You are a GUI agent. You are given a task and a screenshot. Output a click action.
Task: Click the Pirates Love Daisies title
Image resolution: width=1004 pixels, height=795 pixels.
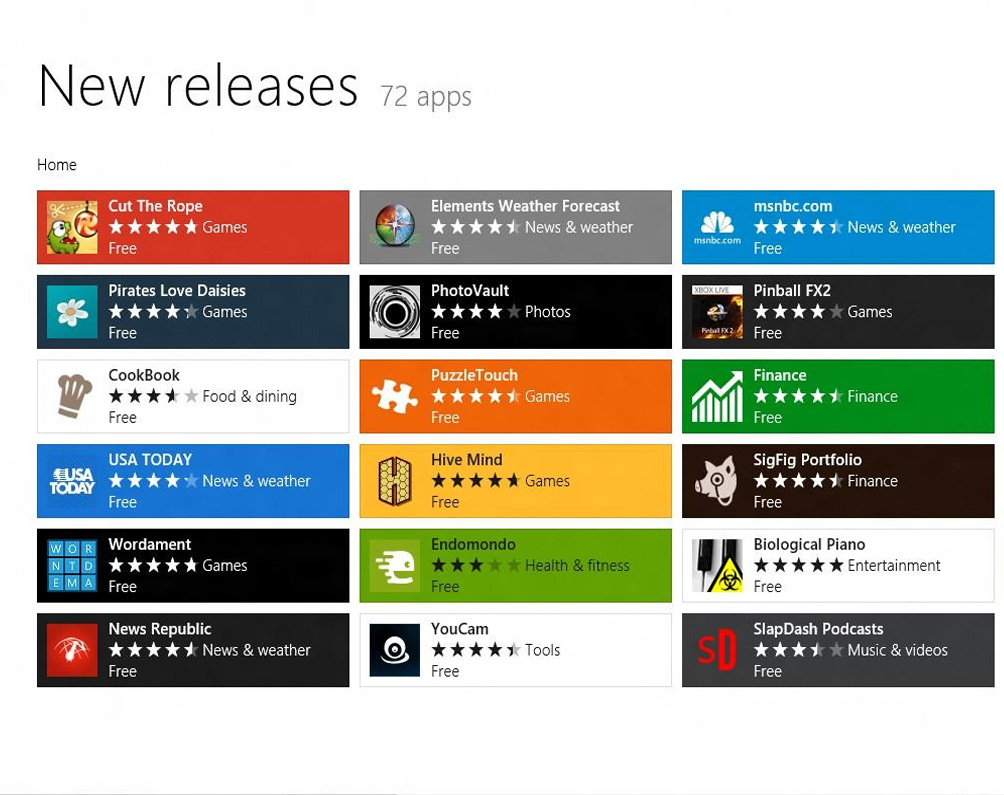click(177, 291)
